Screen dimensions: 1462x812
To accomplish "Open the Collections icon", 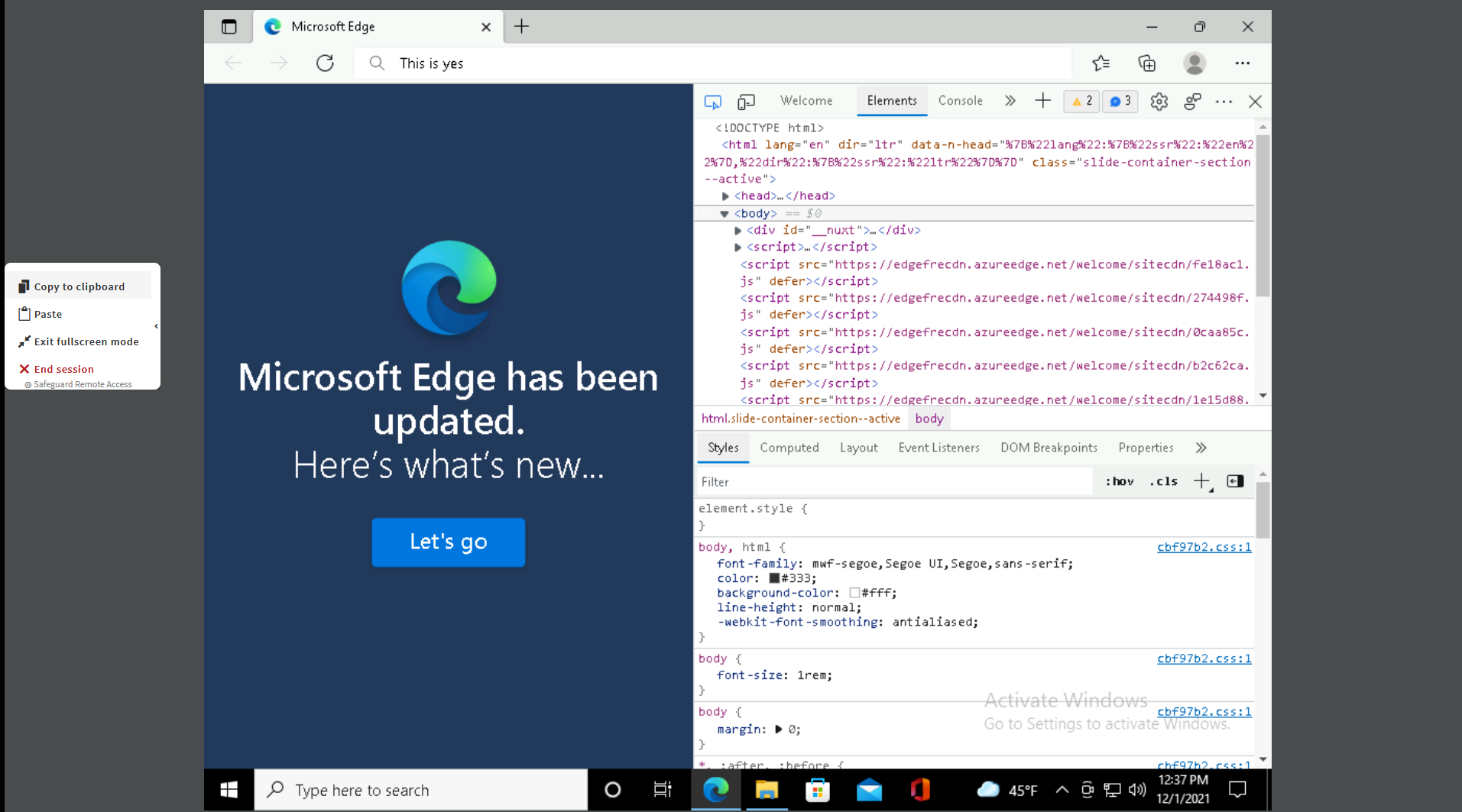I will point(1146,63).
